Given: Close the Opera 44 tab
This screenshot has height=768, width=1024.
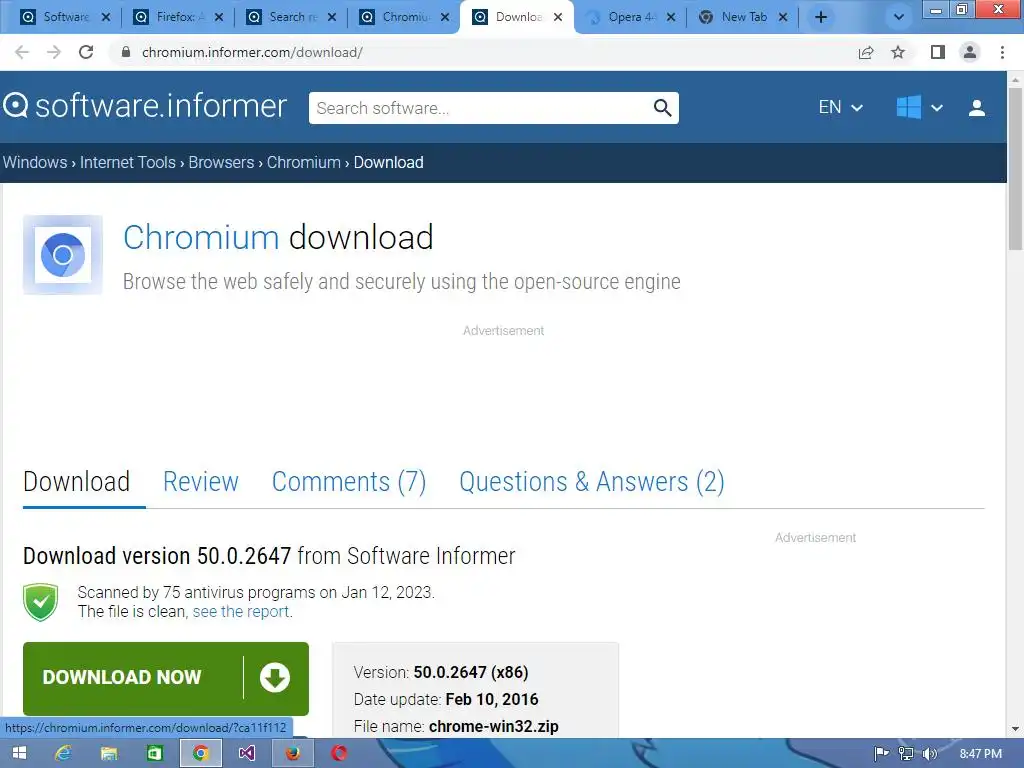Looking at the screenshot, I should tap(671, 17).
